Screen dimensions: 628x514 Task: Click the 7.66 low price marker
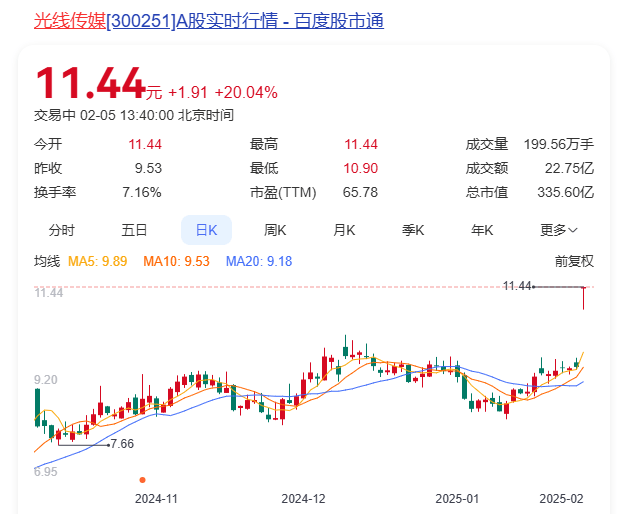(122, 444)
